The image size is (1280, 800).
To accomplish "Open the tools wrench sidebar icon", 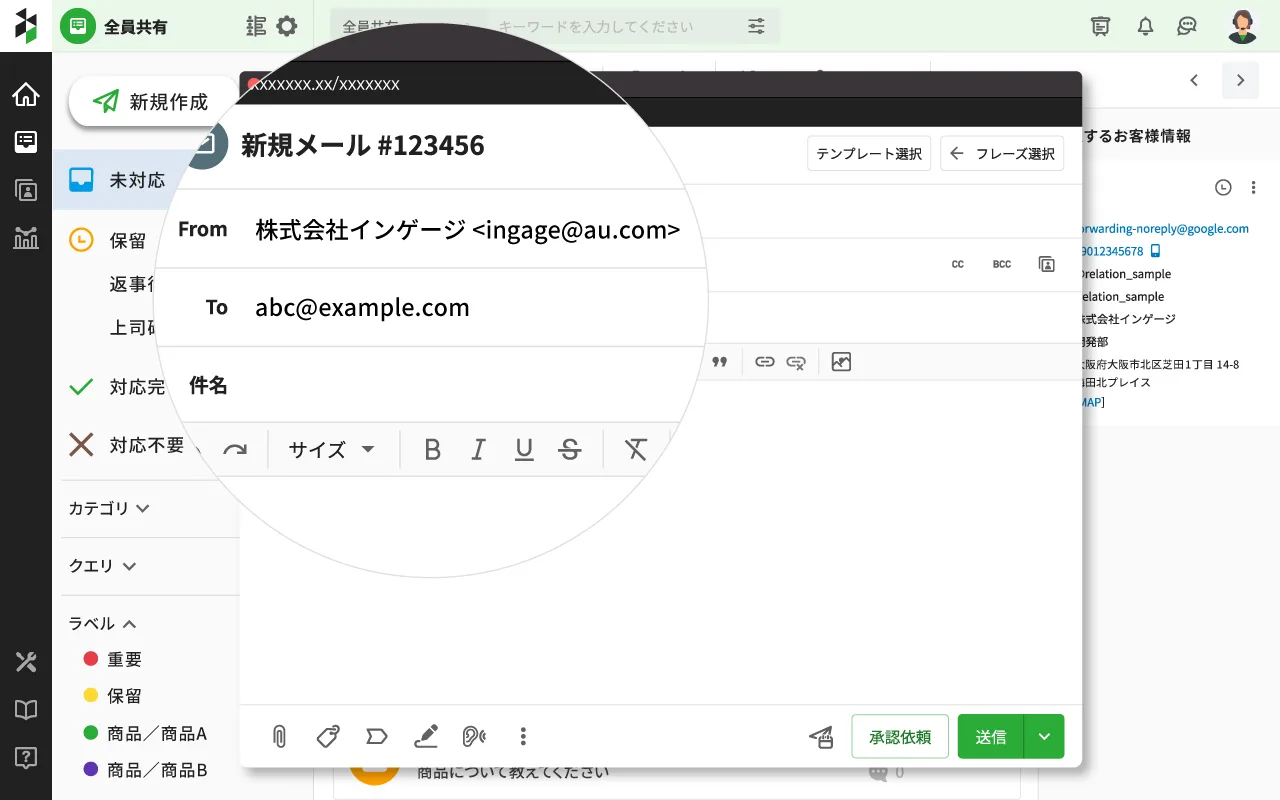I will click(x=26, y=662).
